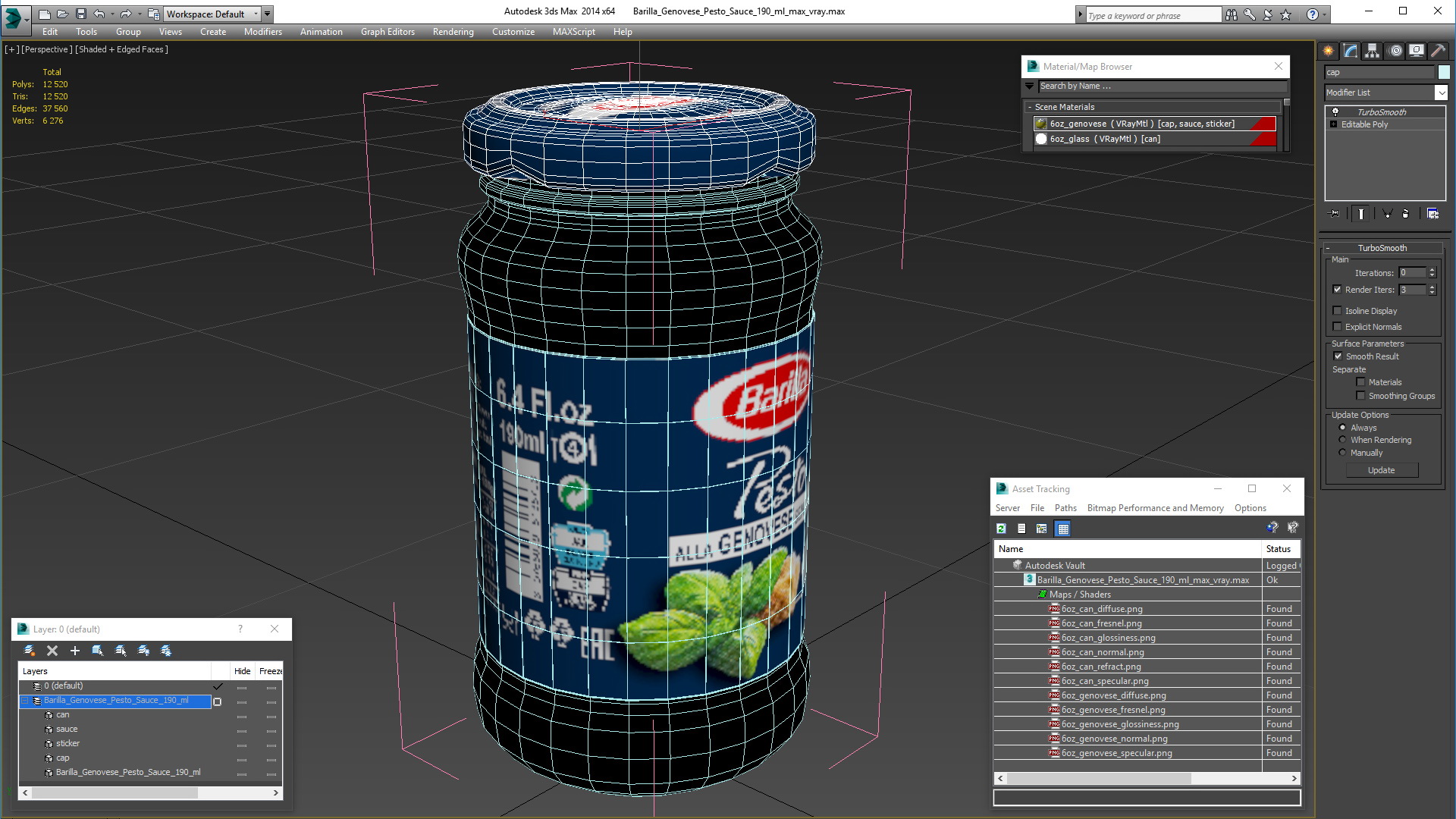Open the Display command panel tab
Image resolution: width=1456 pixels, height=819 pixels.
[1417, 51]
